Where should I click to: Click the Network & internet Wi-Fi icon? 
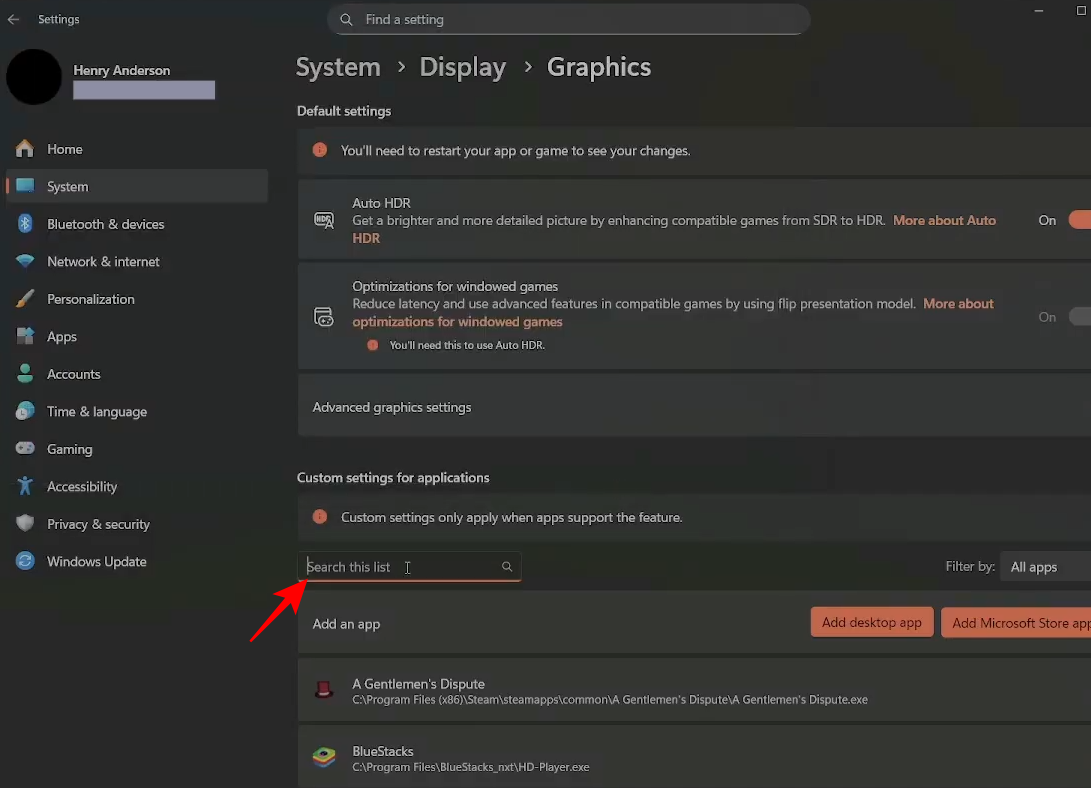click(x=25, y=262)
